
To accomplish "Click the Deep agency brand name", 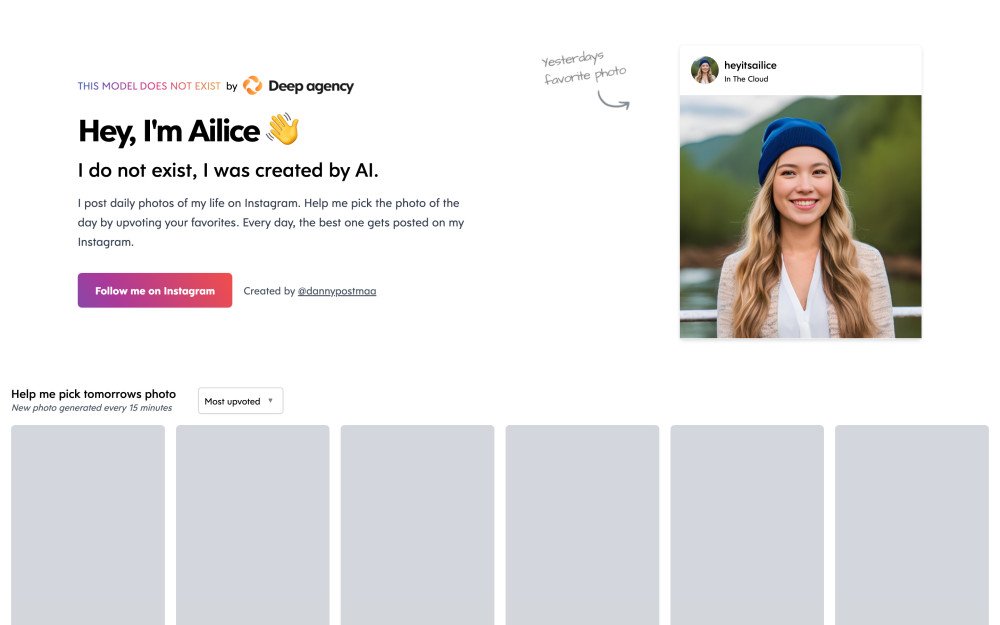I will pos(311,86).
